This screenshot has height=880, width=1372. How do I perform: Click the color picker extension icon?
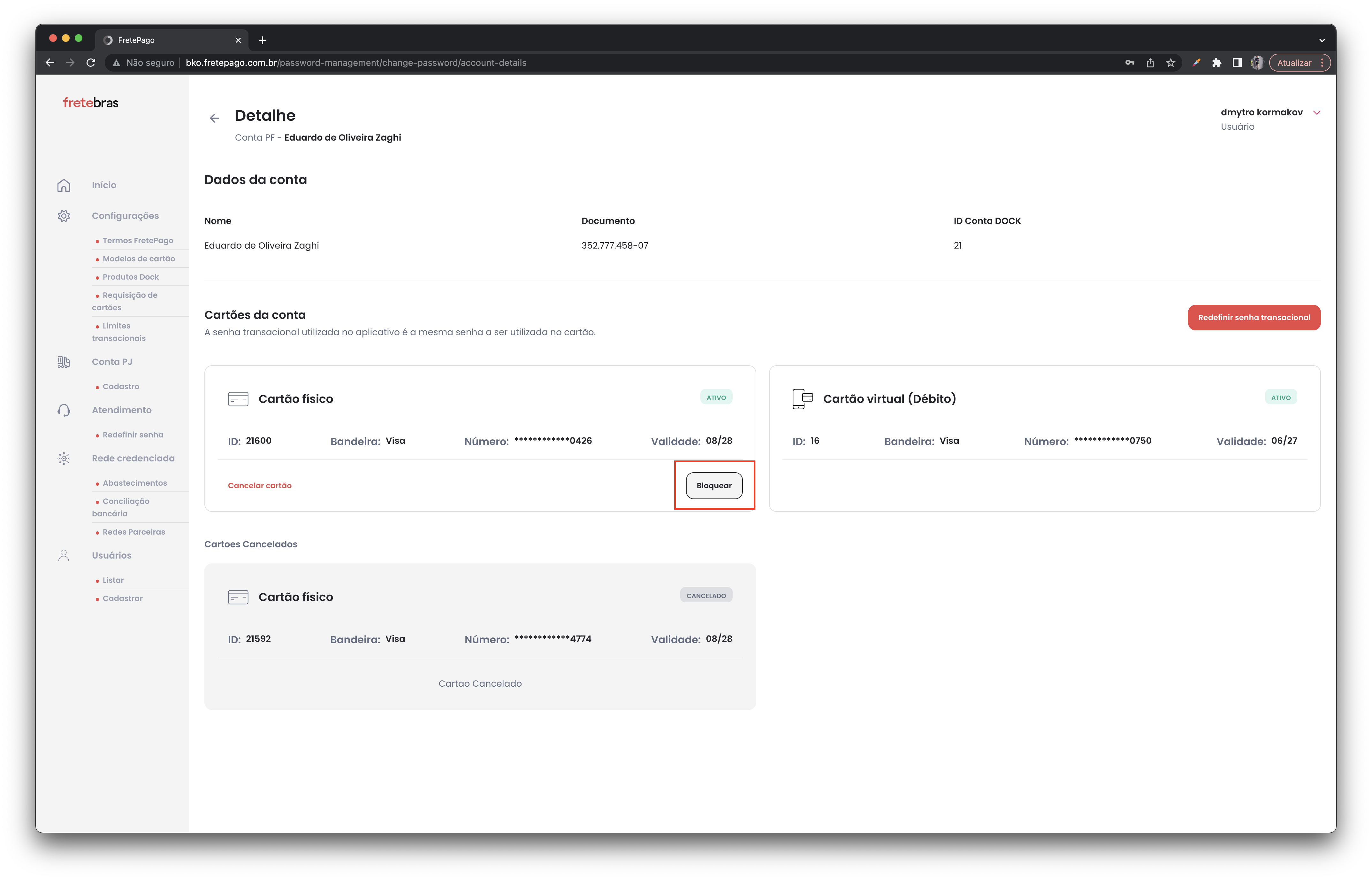tap(1196, 63)
